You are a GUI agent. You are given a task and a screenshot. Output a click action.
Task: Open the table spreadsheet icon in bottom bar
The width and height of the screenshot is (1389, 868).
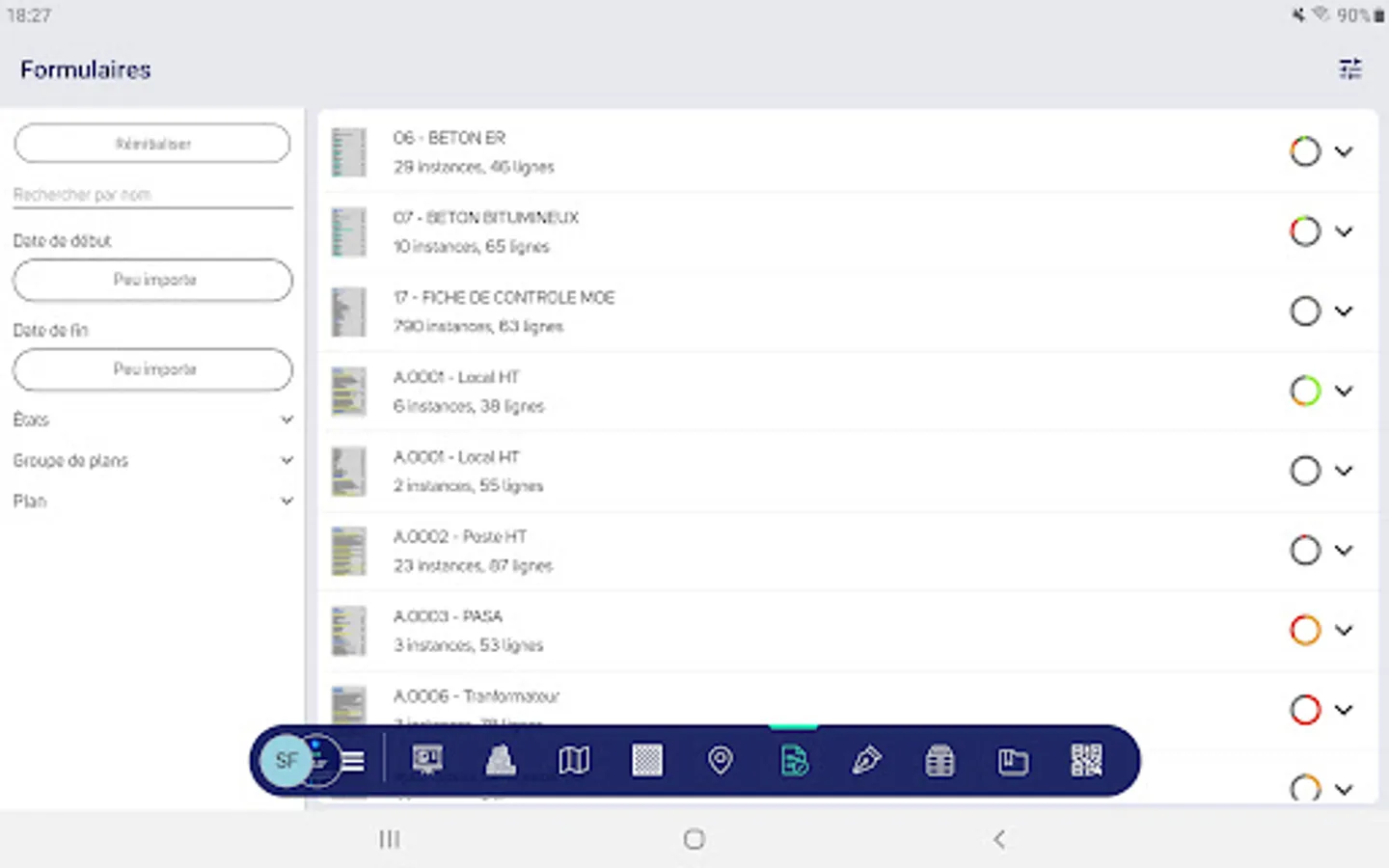point(940,761)
